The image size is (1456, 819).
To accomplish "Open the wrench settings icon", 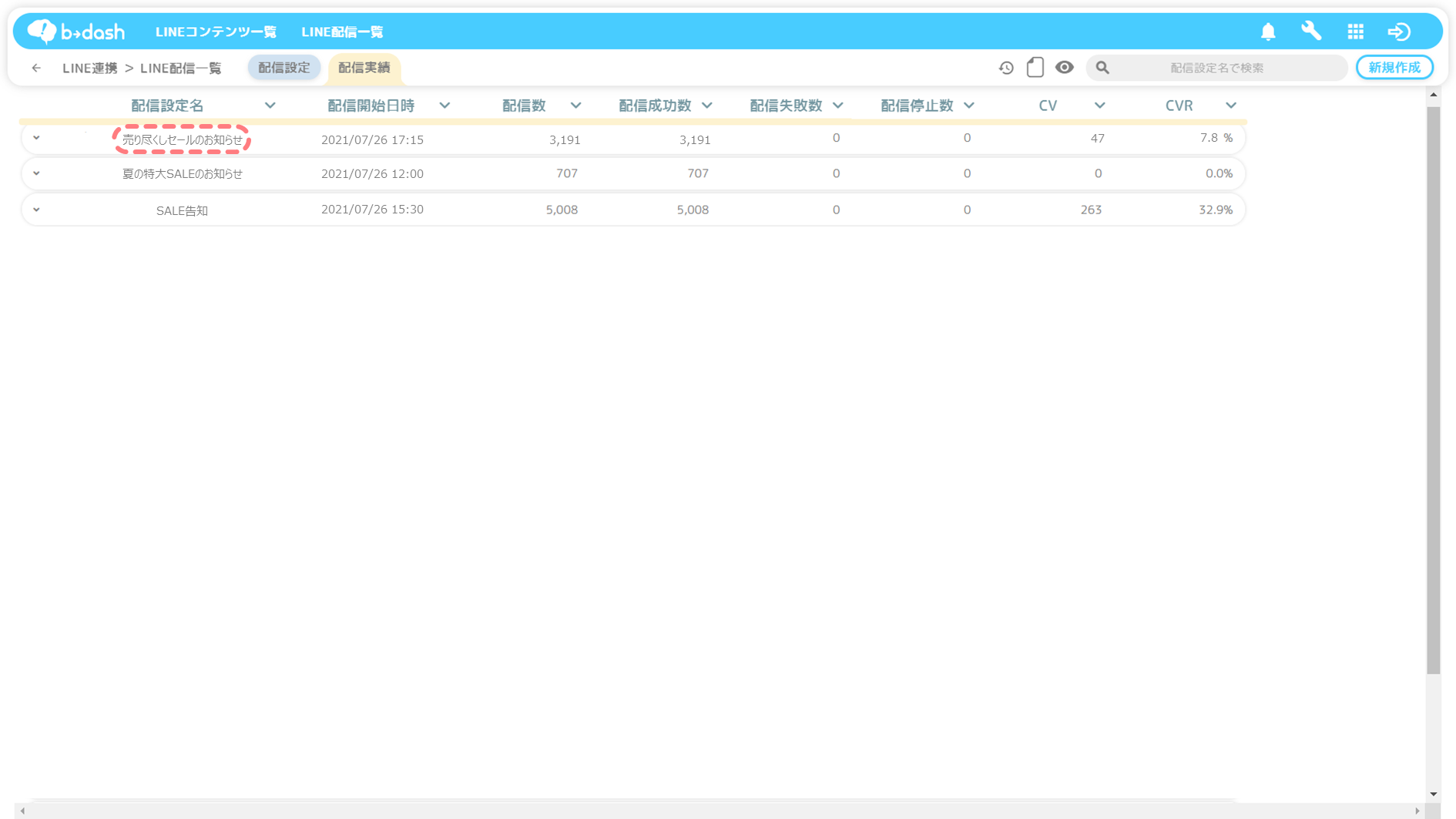I will (1311, 31).
